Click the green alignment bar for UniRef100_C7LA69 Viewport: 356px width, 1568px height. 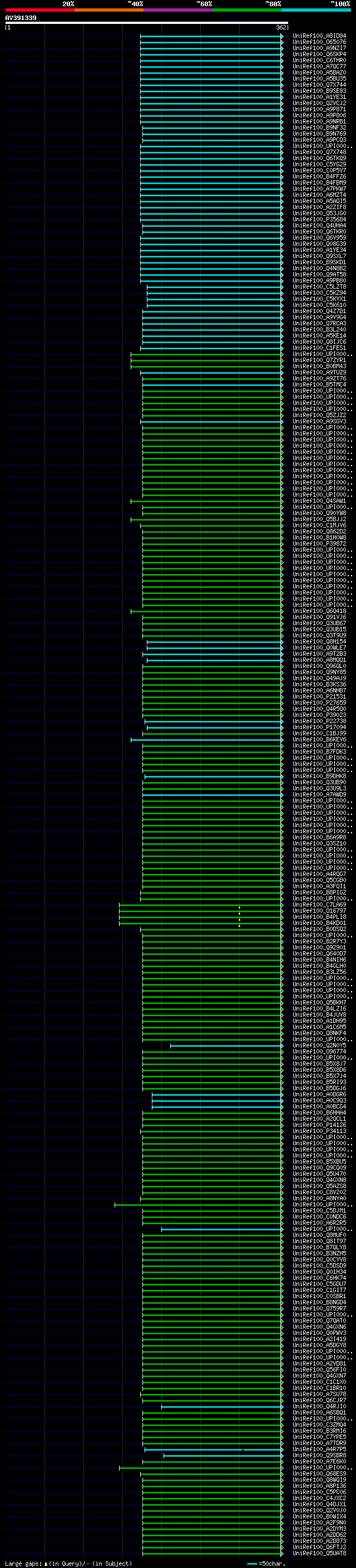point(201,904)
